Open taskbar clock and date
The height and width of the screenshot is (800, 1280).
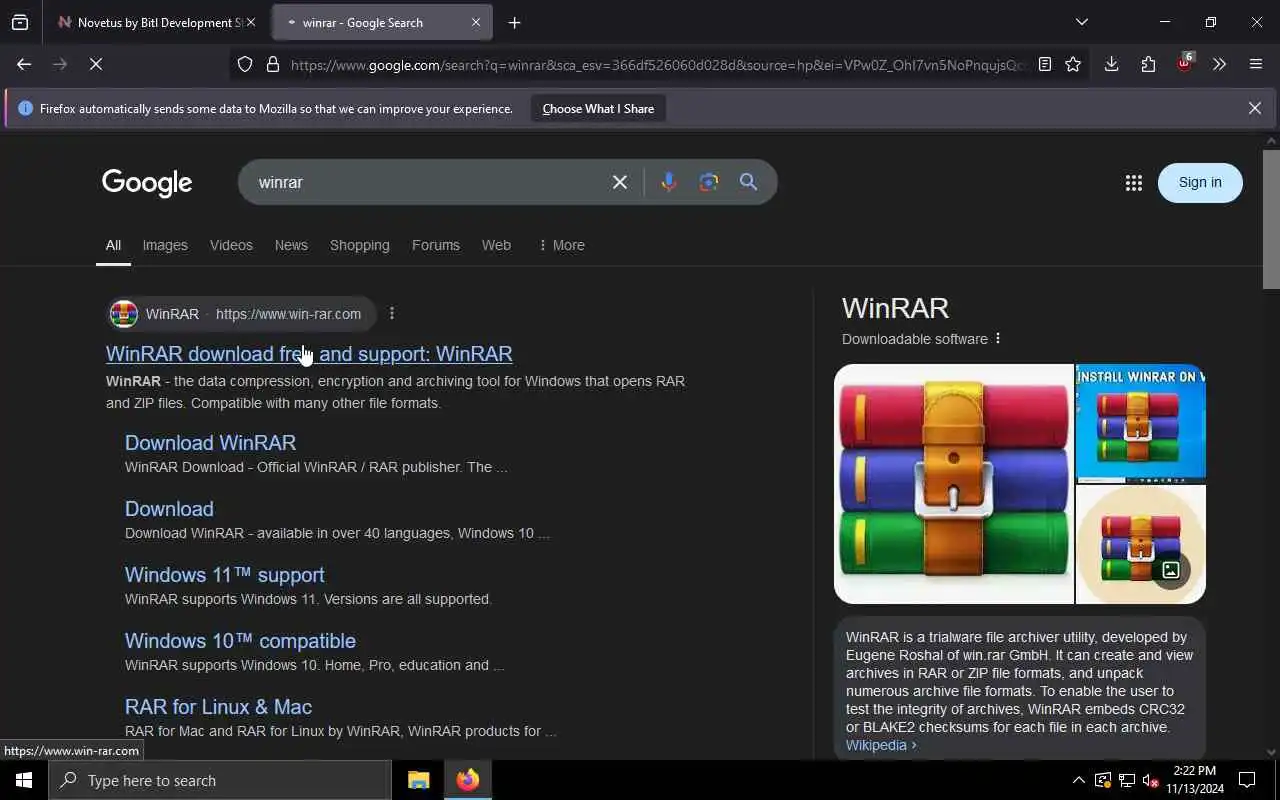click(1194, 780)
